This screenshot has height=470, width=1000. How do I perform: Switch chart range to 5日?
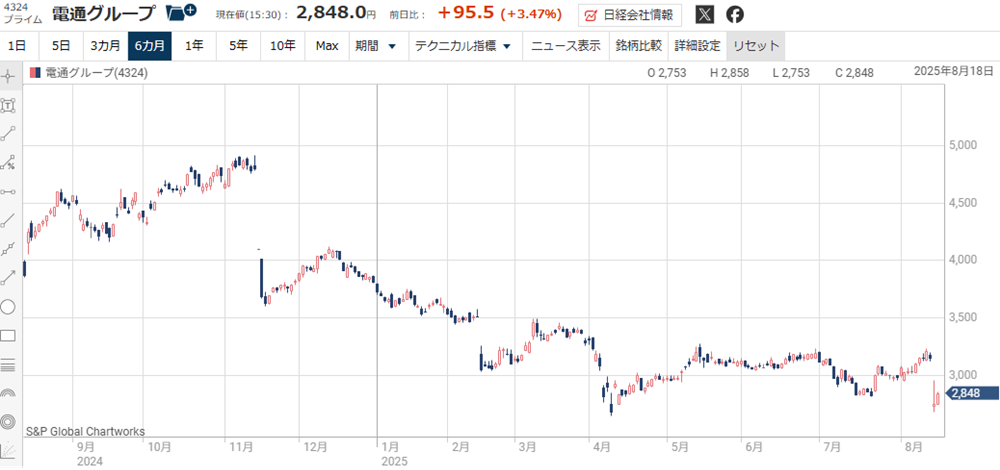tap(61, 46)
